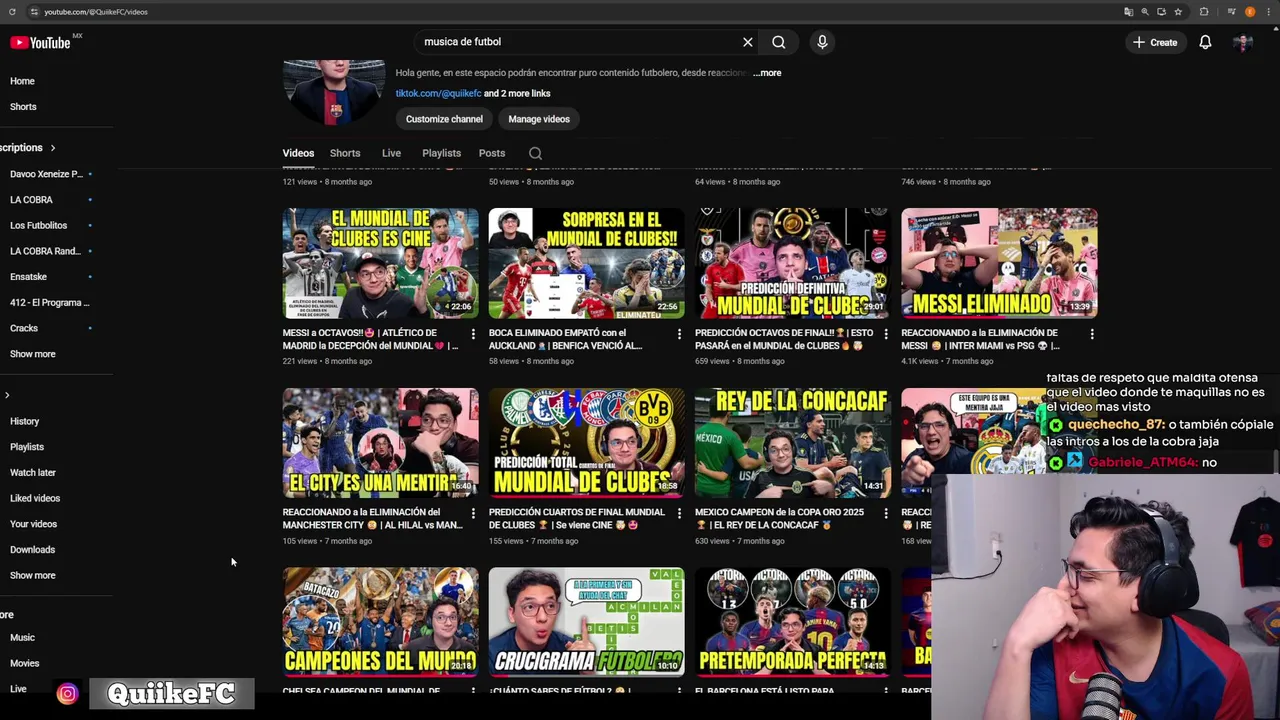Open the orange Chrome profile icon
This screenshot has height=720, width=1280.
[x=1250, y=12]
